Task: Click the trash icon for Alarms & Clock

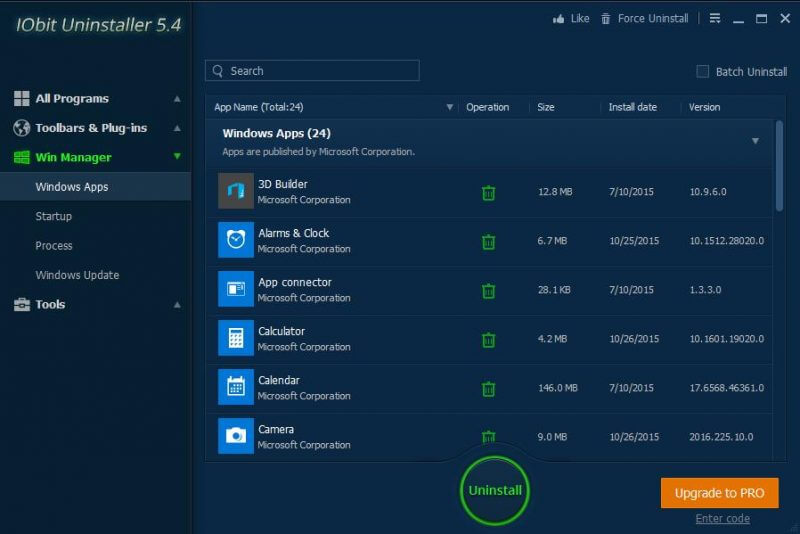Action: tap(488, 242)
